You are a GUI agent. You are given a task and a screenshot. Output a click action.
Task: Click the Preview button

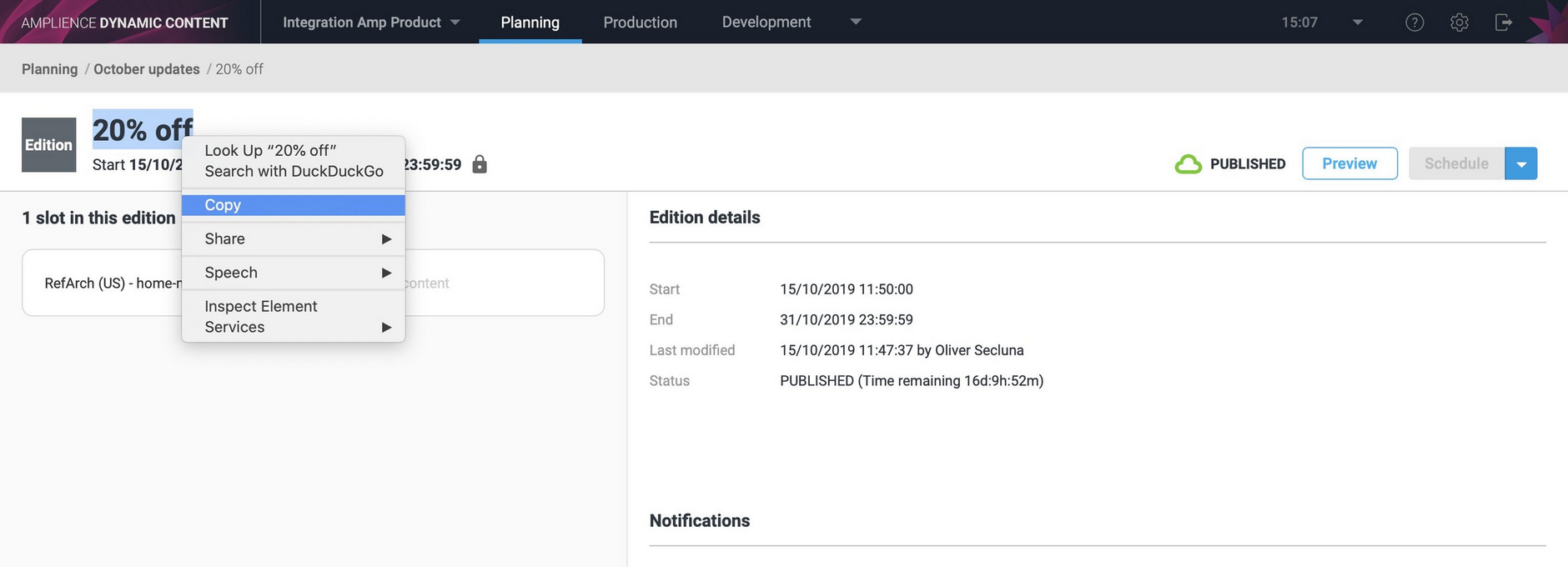click(x=1349, y=163)
